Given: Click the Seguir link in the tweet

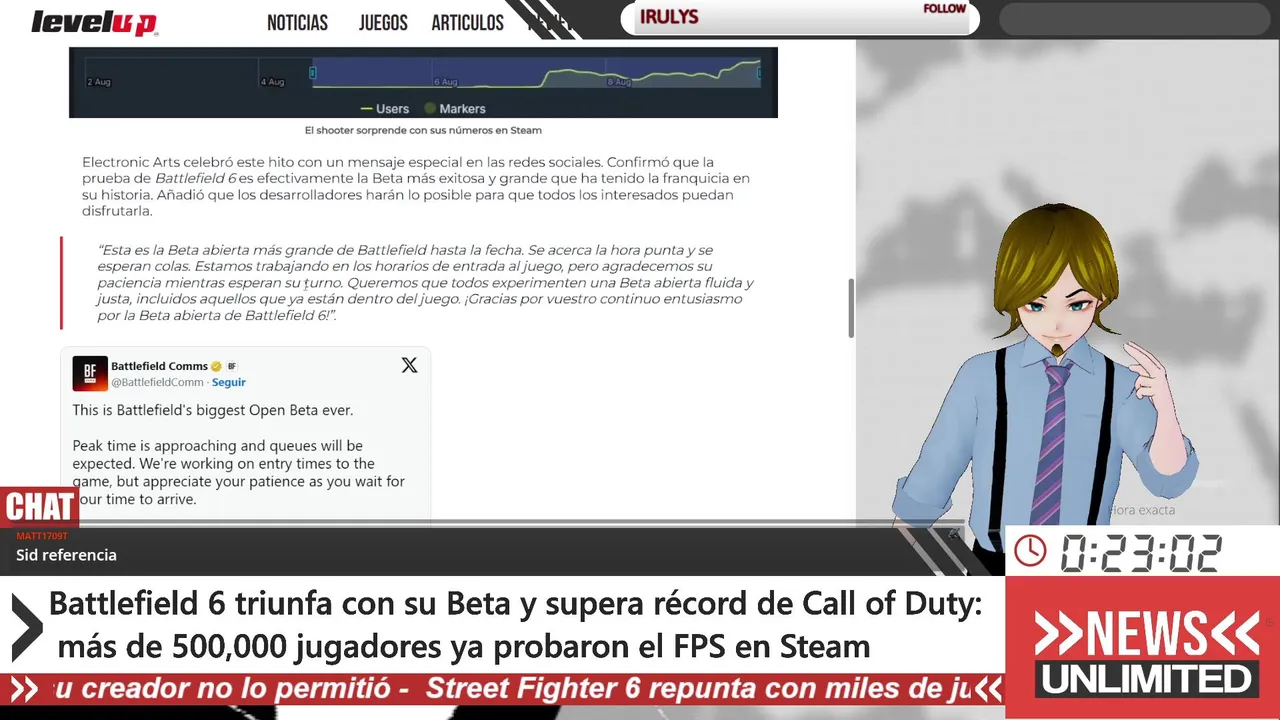Looking at the screenshot, I should 229,382.
